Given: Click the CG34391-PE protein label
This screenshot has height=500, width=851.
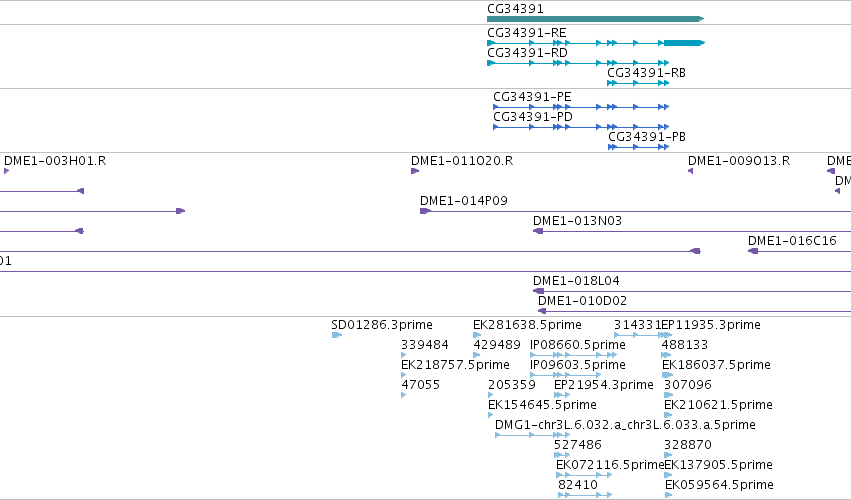Looking at the screenshot, I should [532, 97].
